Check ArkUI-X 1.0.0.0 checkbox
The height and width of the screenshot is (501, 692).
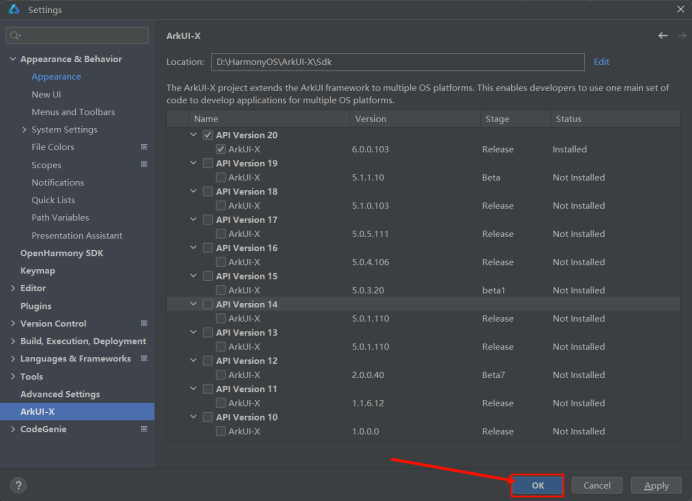point(221,431)
